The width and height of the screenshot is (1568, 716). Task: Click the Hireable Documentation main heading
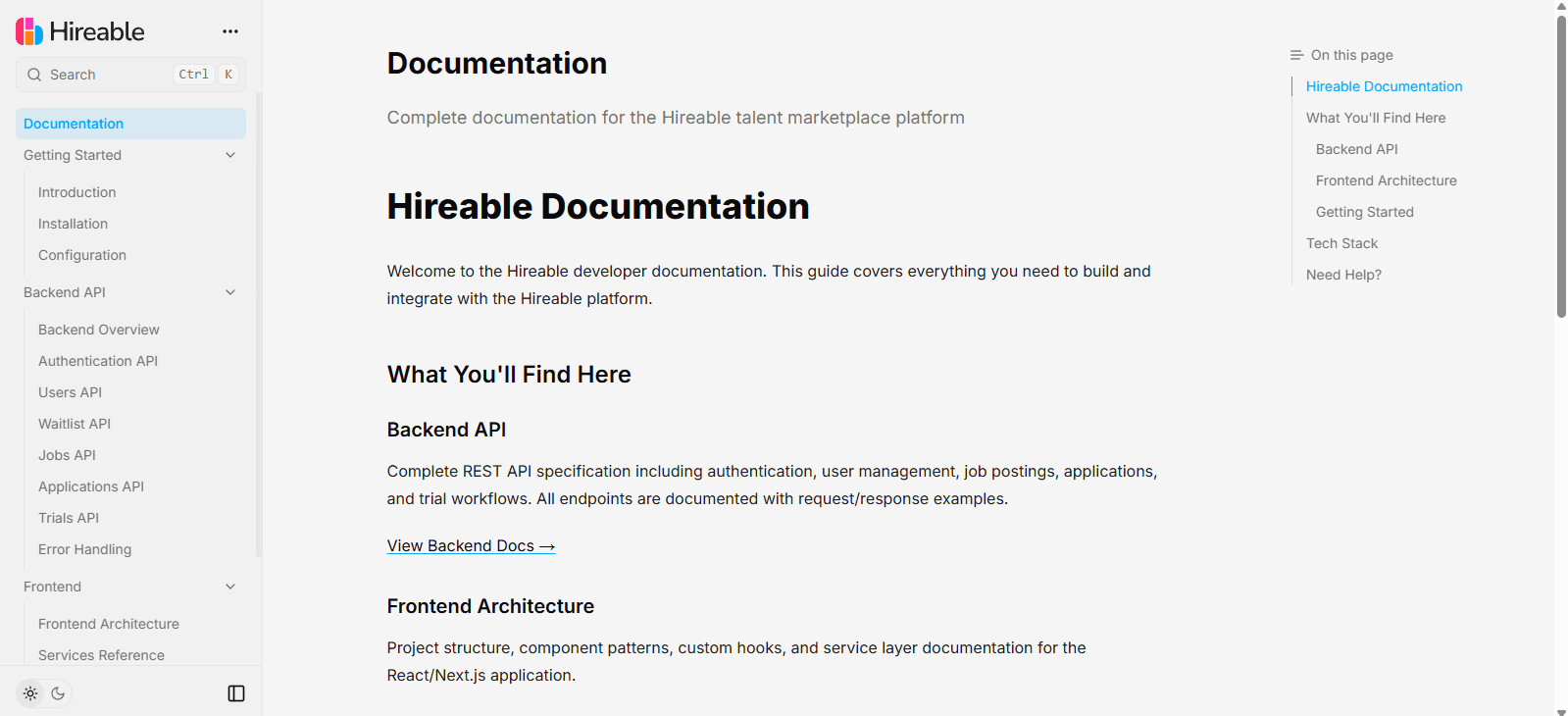pos(598,207)
